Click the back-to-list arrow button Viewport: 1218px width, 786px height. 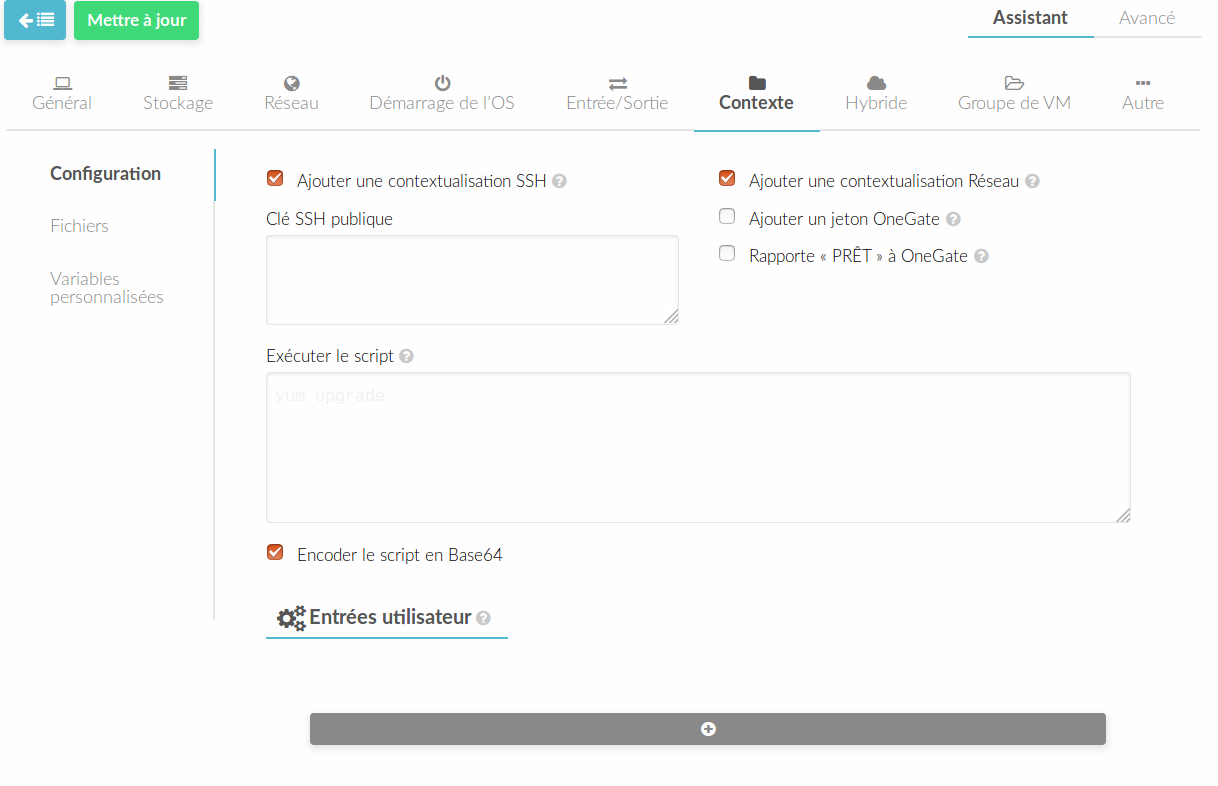[x=35, y=20]
